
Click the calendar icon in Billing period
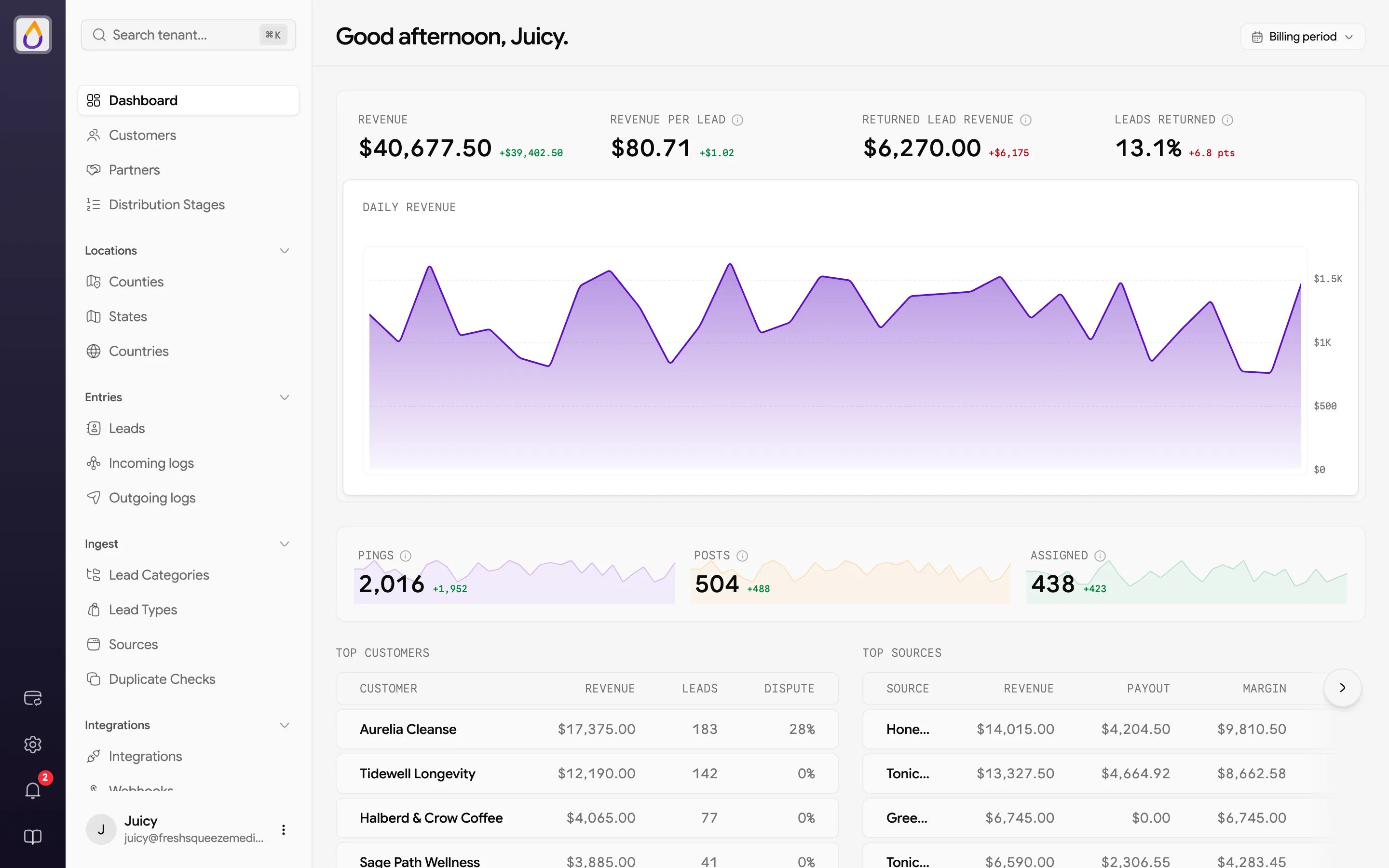coord(1257,37)
